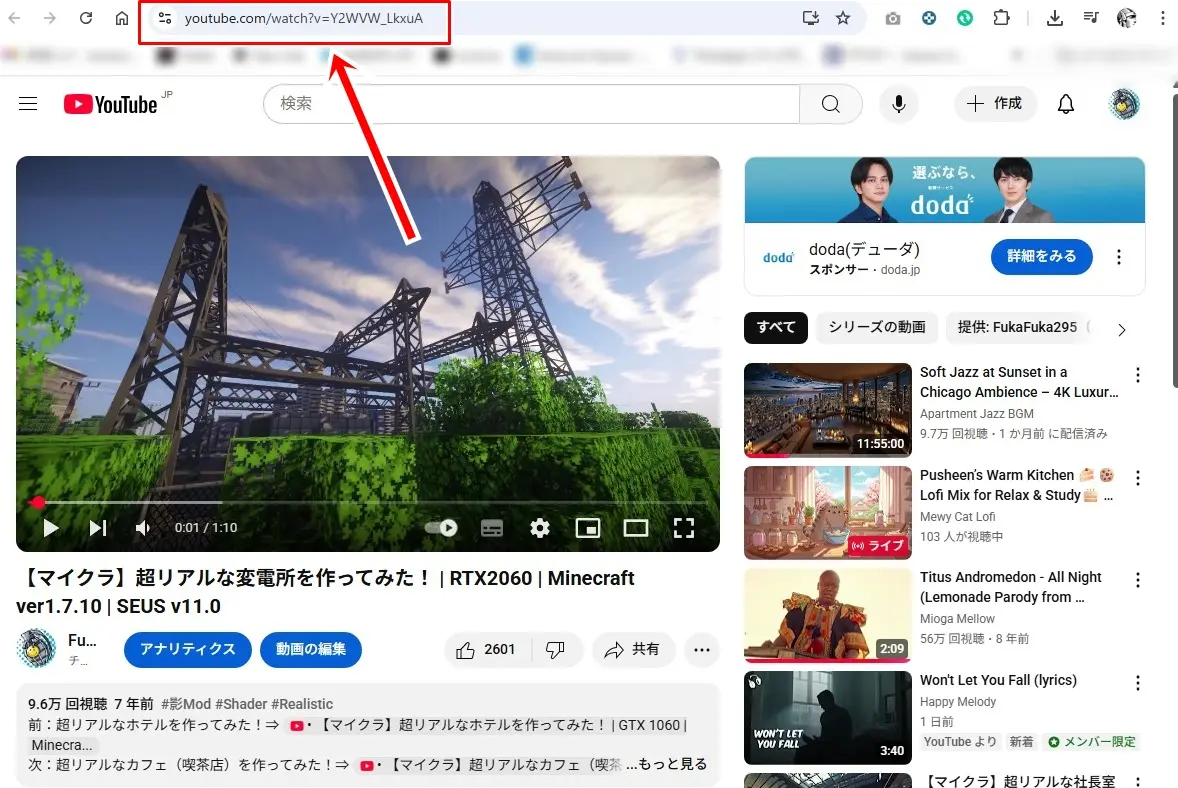Skip to next video with the next button
This screenshot has width=1178, height=788.
pyautogui.click(x=98, y=528)
